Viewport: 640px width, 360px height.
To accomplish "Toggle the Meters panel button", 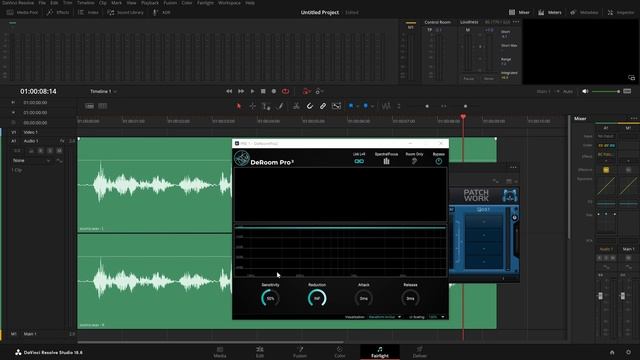I will pyautogui.click(x=549, y=13).
